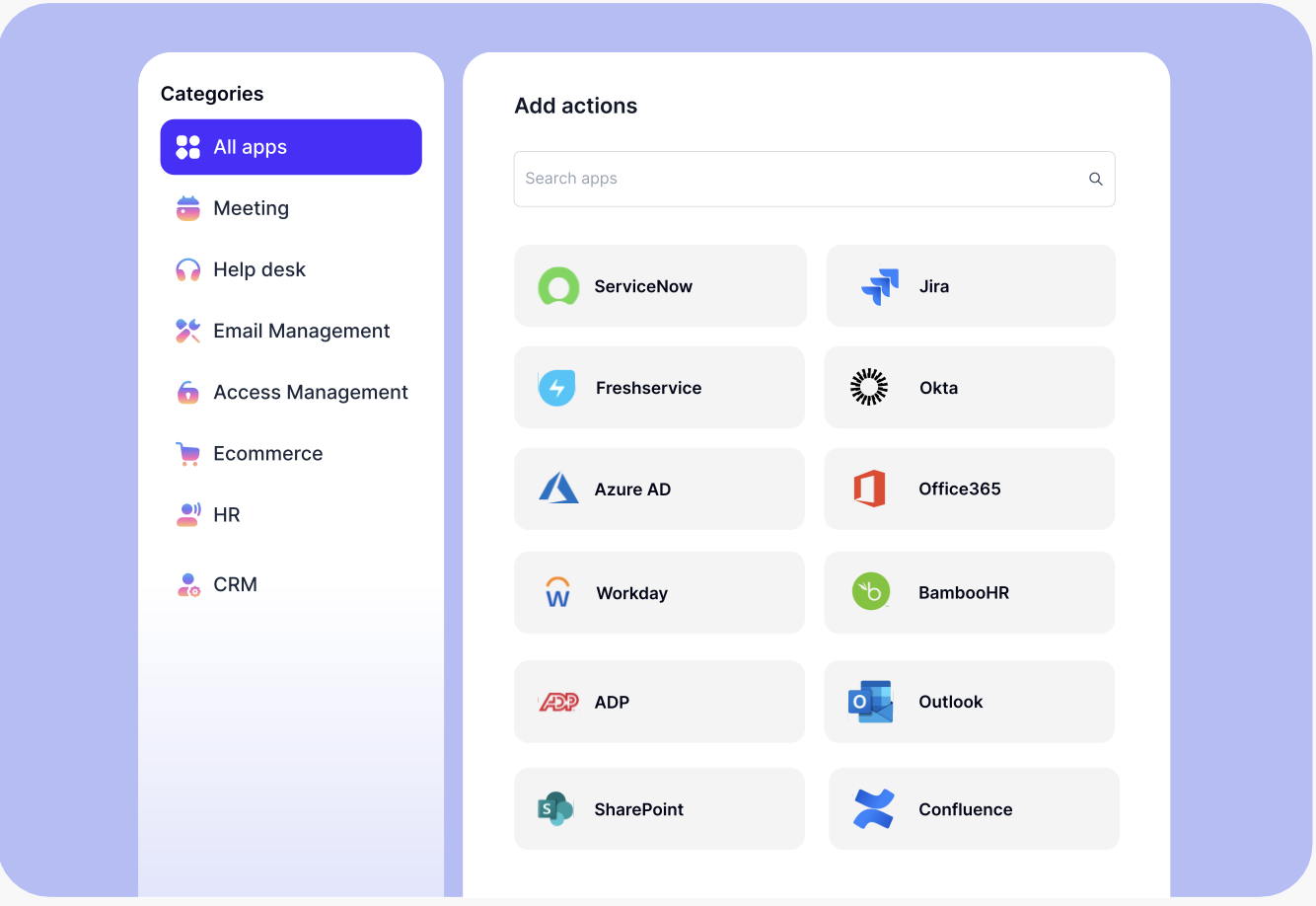Focus the Search apps field
The height and width of the screenshot is (906, 1316).
(x=814, y=179)
